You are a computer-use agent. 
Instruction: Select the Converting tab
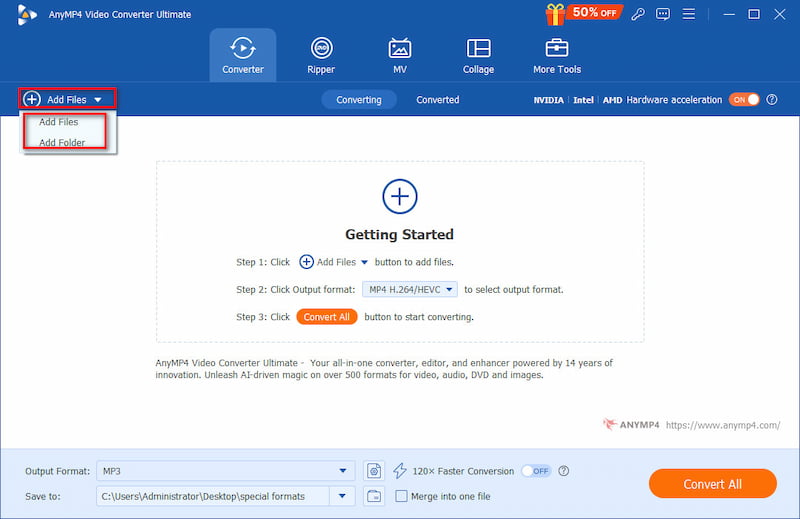(x=359, y=100)
